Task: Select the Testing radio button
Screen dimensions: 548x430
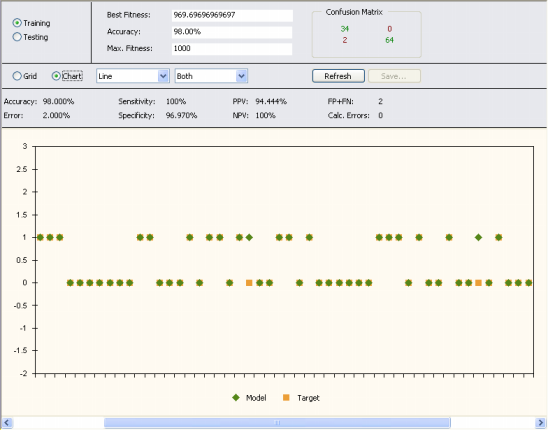Action: click(17, 37)
